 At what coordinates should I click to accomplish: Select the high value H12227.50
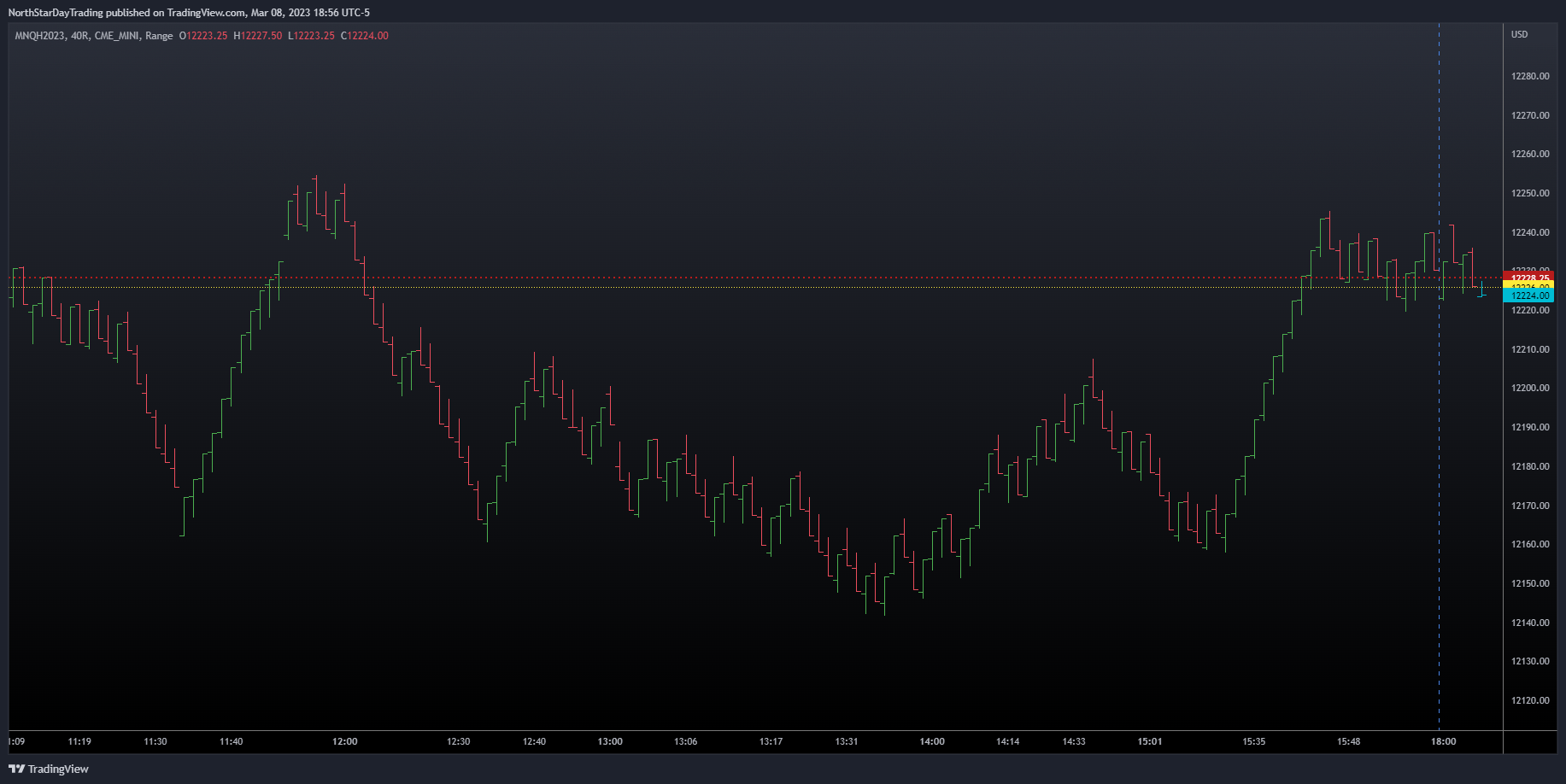(258, 36)
